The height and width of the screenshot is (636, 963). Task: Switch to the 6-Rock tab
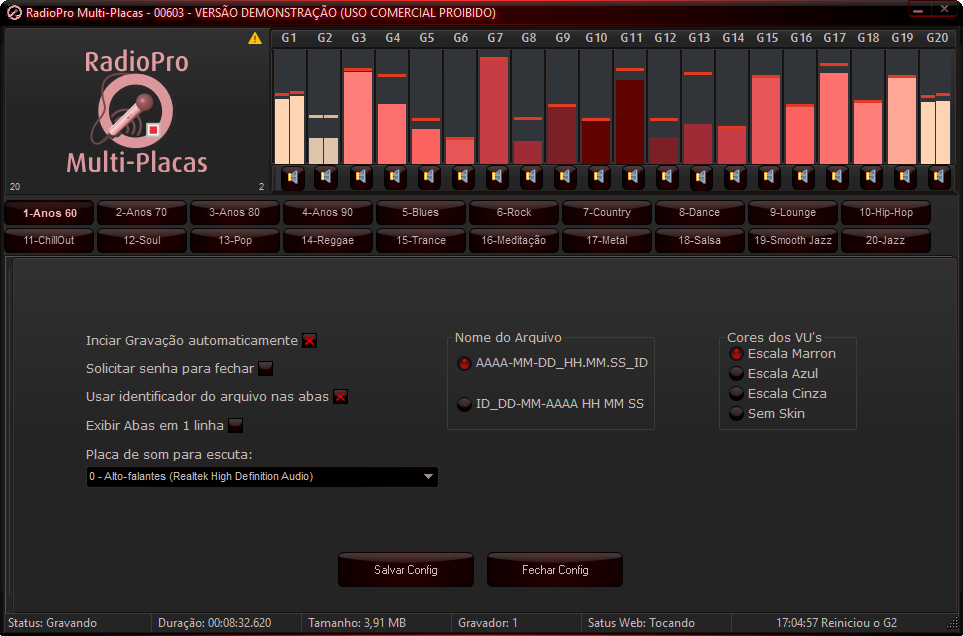pyautogui.click(x=514, y=213)
